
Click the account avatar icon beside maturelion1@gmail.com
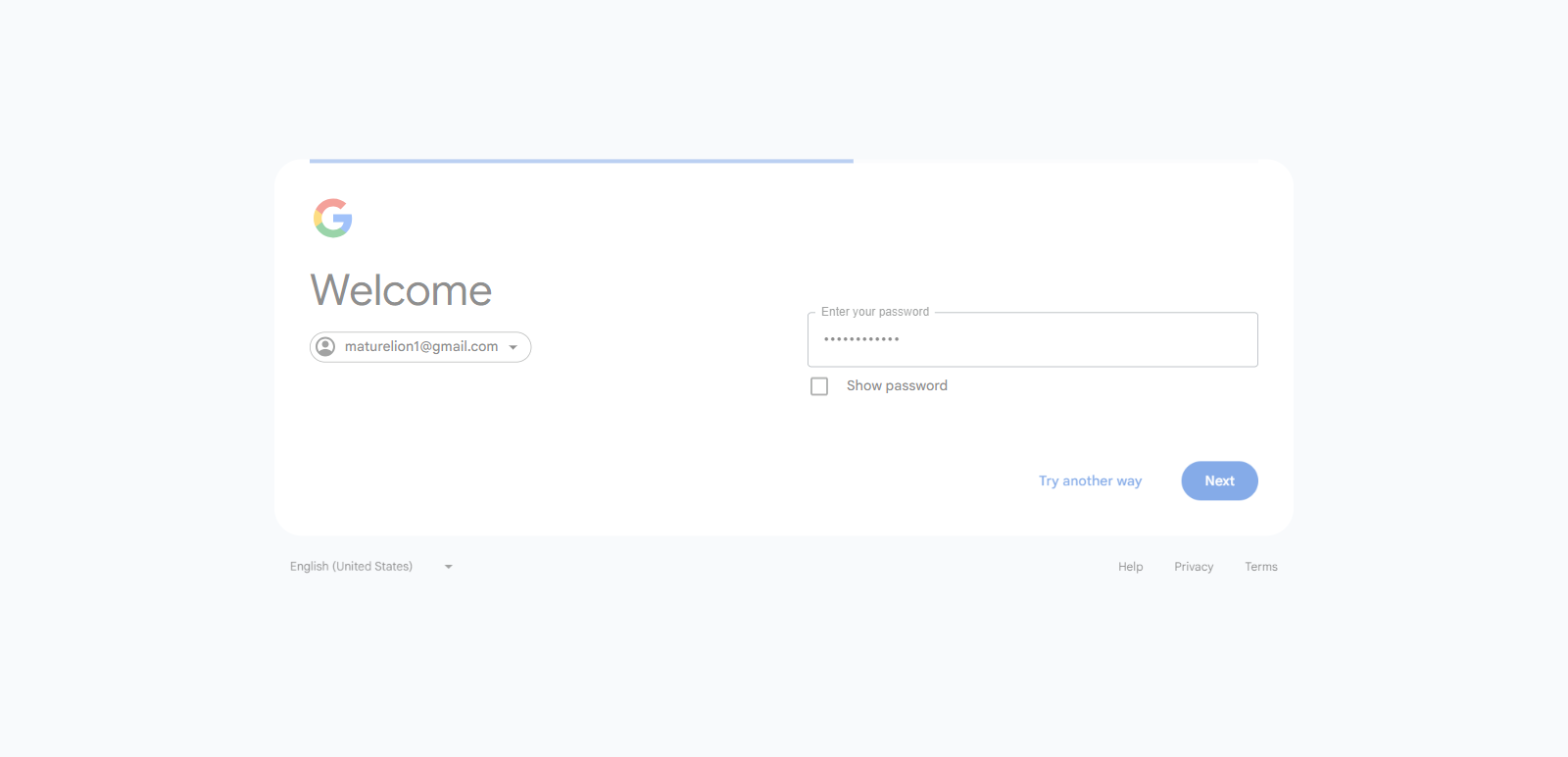(x=325, y=347)
